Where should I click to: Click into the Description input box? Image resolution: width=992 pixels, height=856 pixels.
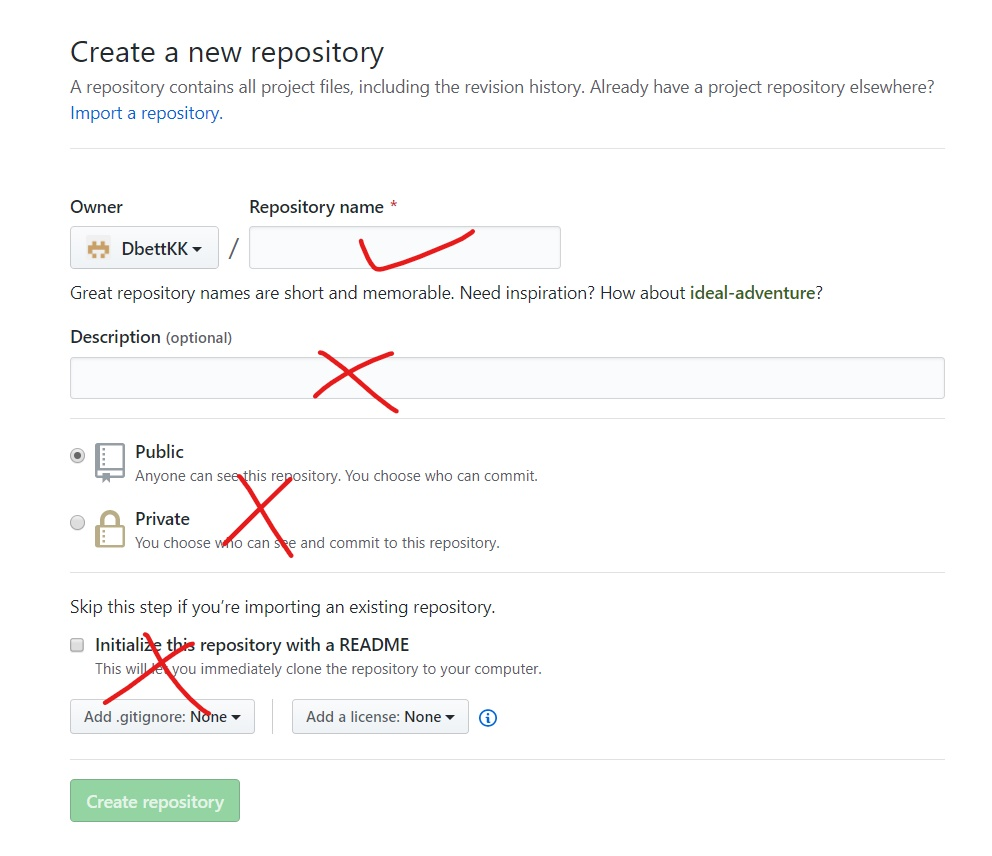click(507, 378)
